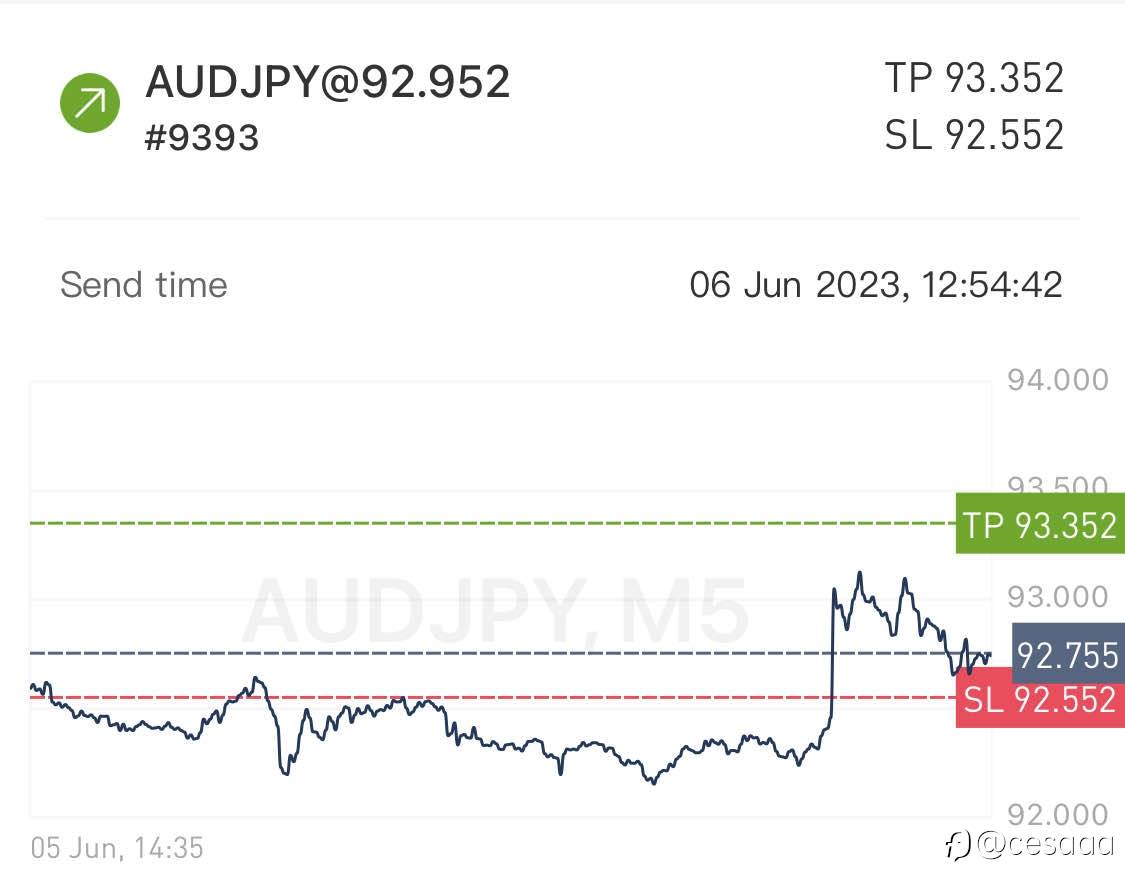Image resolution: width=1125 pixels, height=893 pixels.
Task: Click the SL 92.552 value in header
Action: (973, 135)
